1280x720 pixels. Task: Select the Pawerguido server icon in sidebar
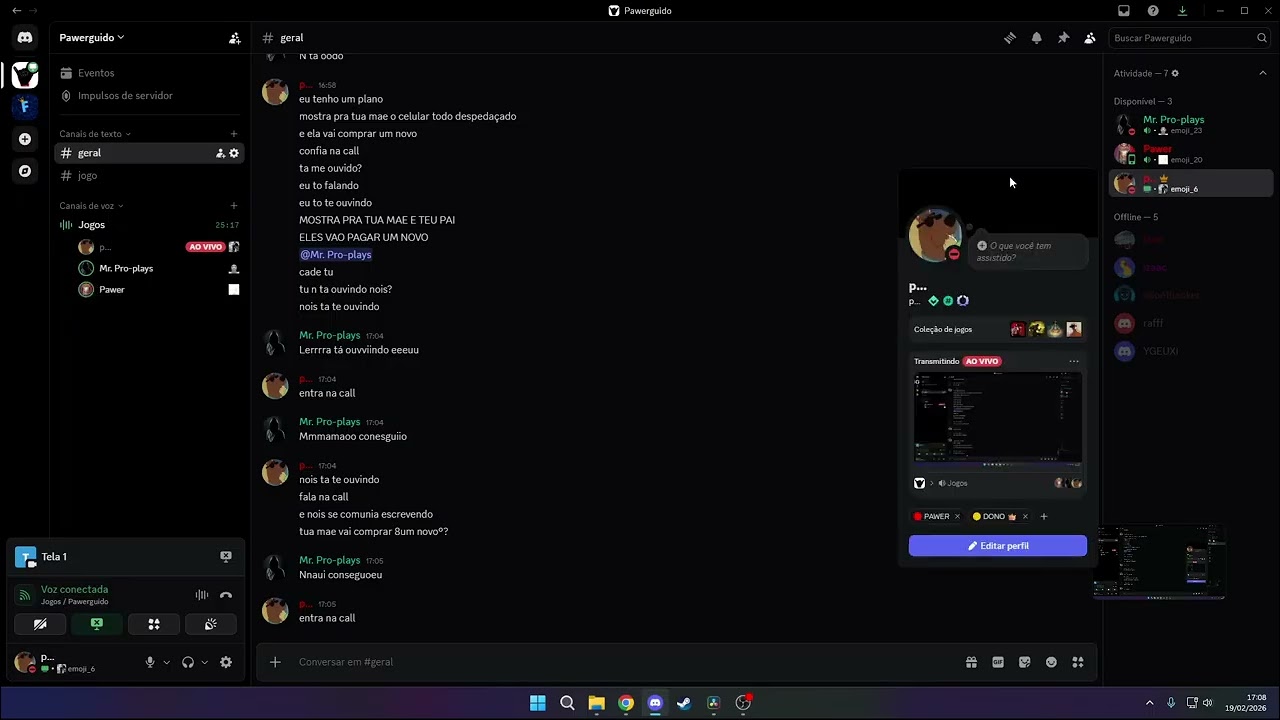point(25,75)
